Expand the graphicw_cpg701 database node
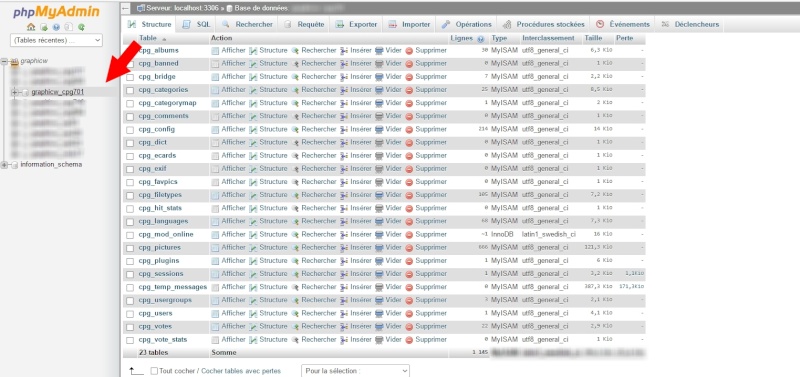 pyautogui.click(x=14, y=92)
